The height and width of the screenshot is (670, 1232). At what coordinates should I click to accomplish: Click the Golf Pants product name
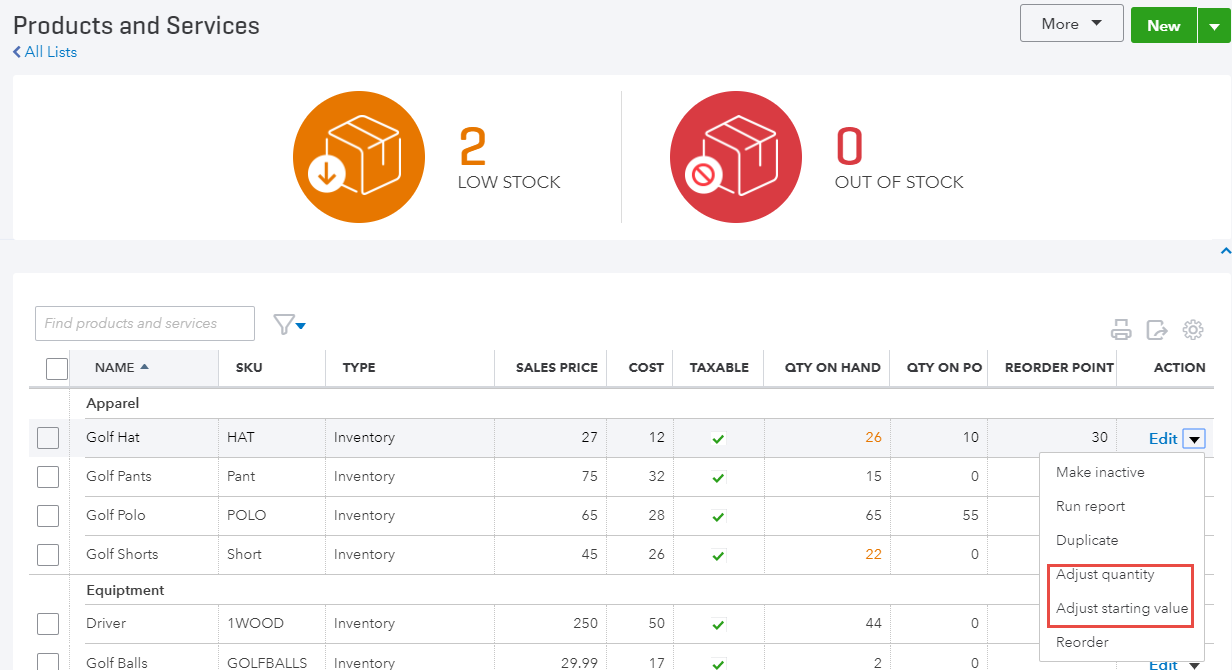119,477
